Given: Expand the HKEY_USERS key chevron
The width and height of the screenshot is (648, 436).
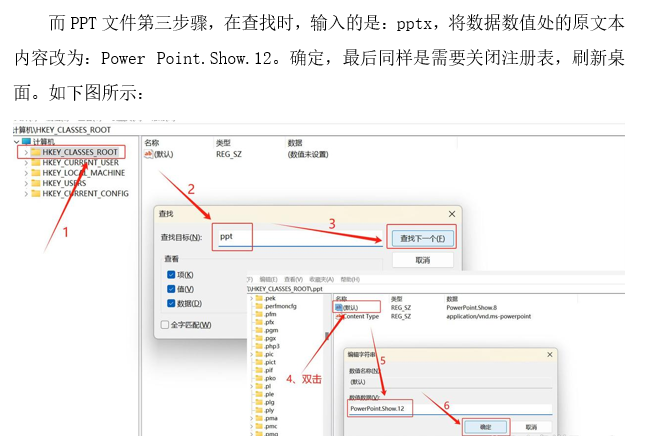Looking at the screenshot, I should [x=26, y=183].
